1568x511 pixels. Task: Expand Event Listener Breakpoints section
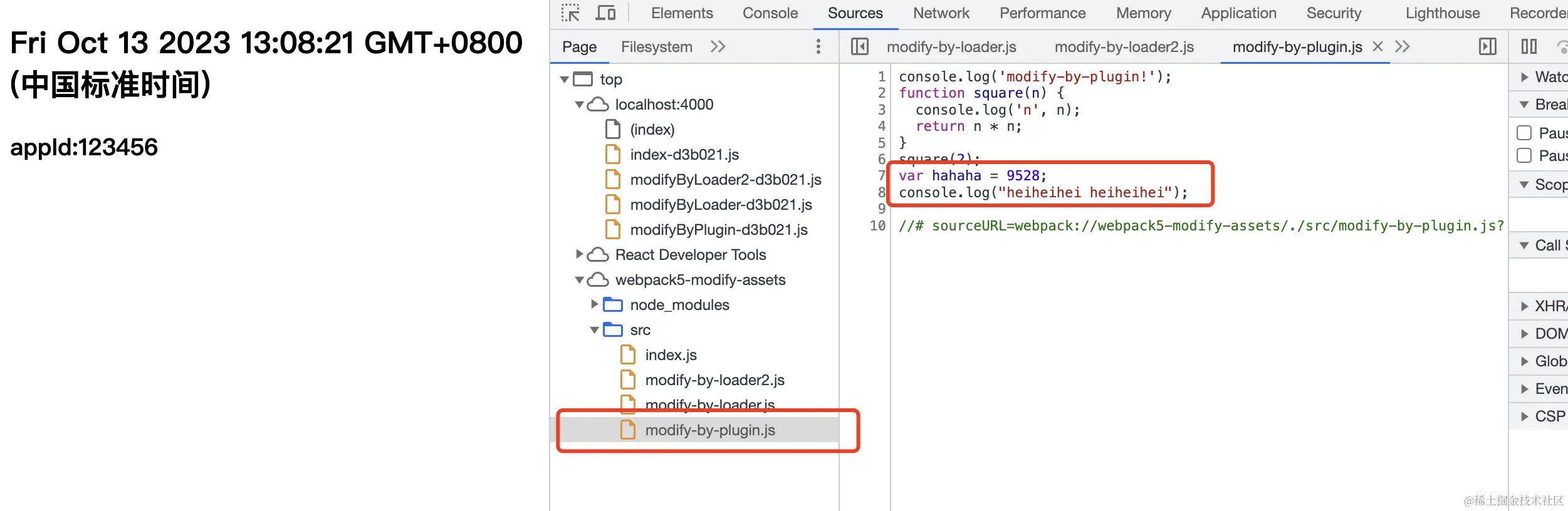tap(1525, 389)
